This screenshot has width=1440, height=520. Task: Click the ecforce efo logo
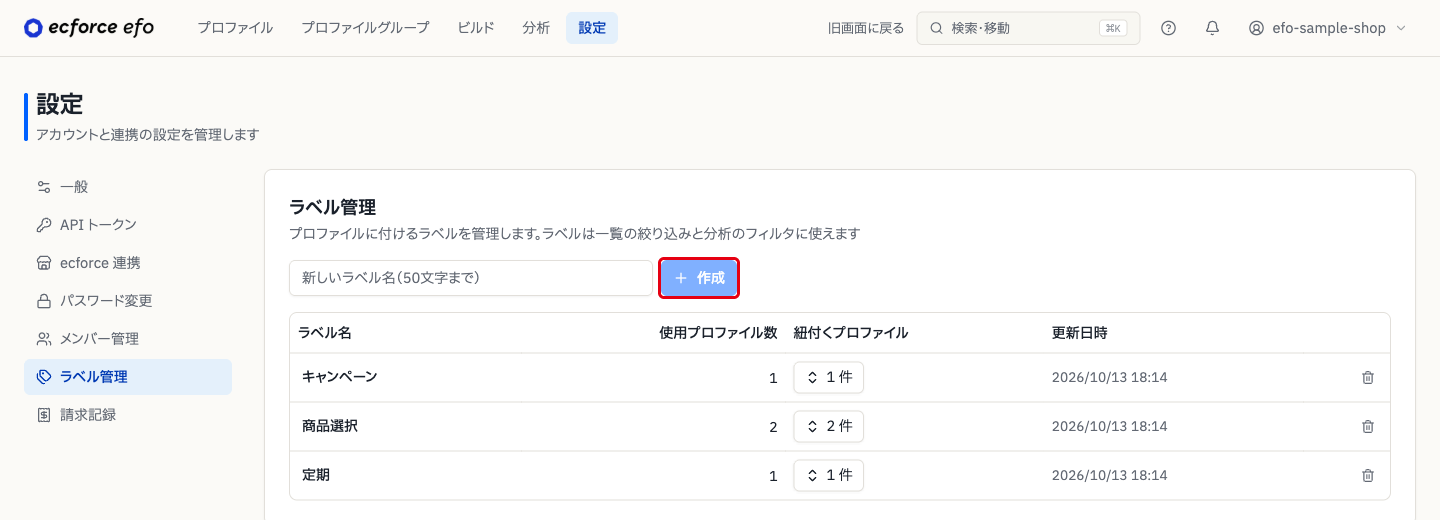pyautogui.click(x=89, y=28)
